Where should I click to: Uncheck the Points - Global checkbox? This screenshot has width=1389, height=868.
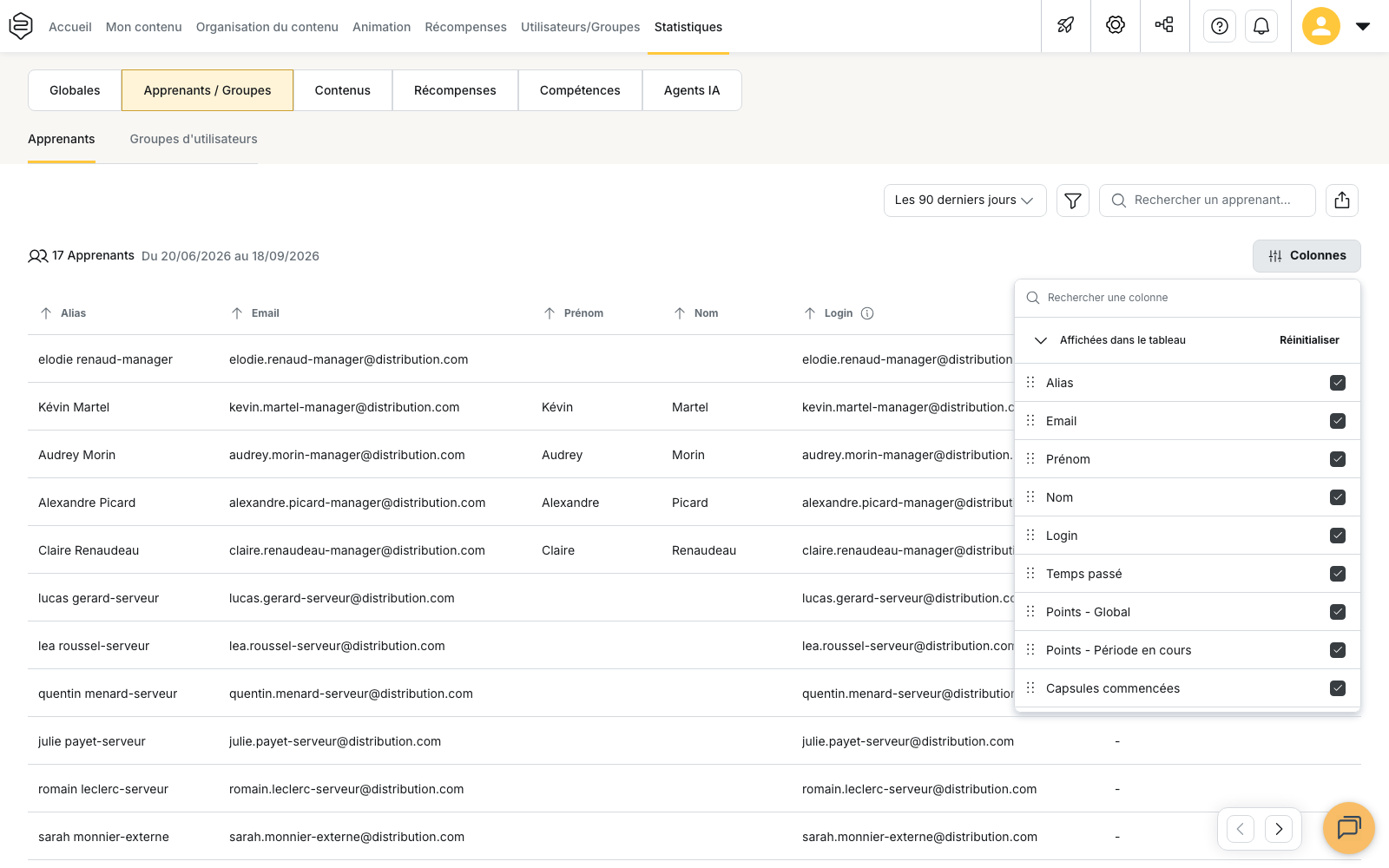tap(1338, 612)
